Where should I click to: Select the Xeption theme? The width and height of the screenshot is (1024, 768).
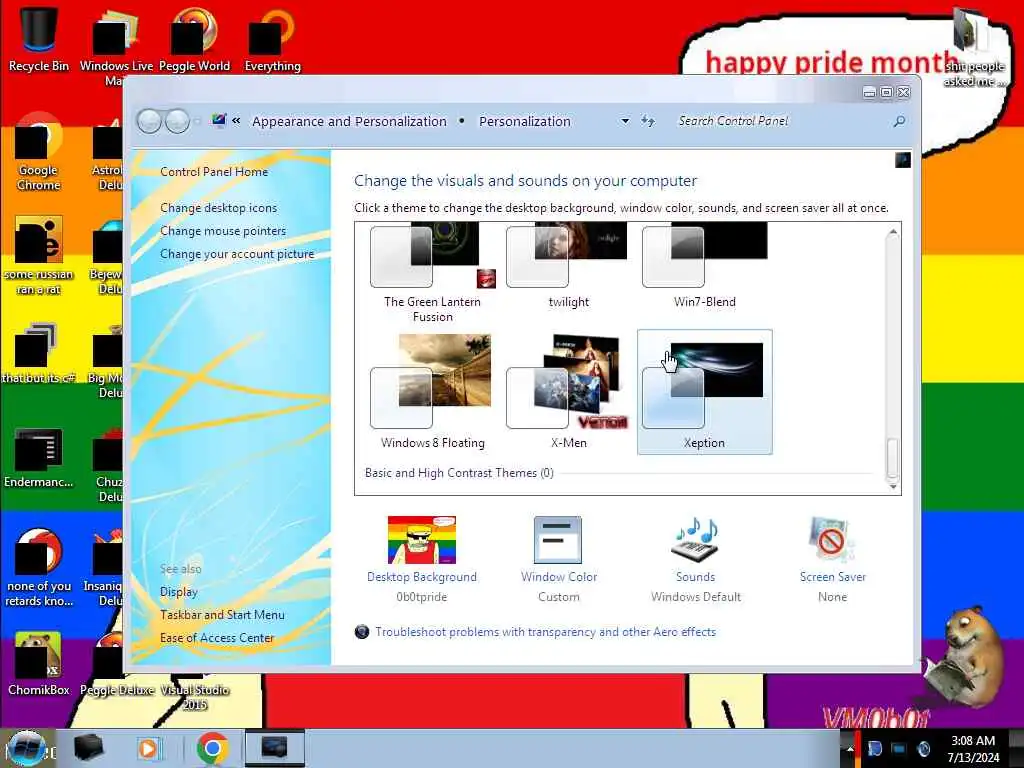coord(704,392)
